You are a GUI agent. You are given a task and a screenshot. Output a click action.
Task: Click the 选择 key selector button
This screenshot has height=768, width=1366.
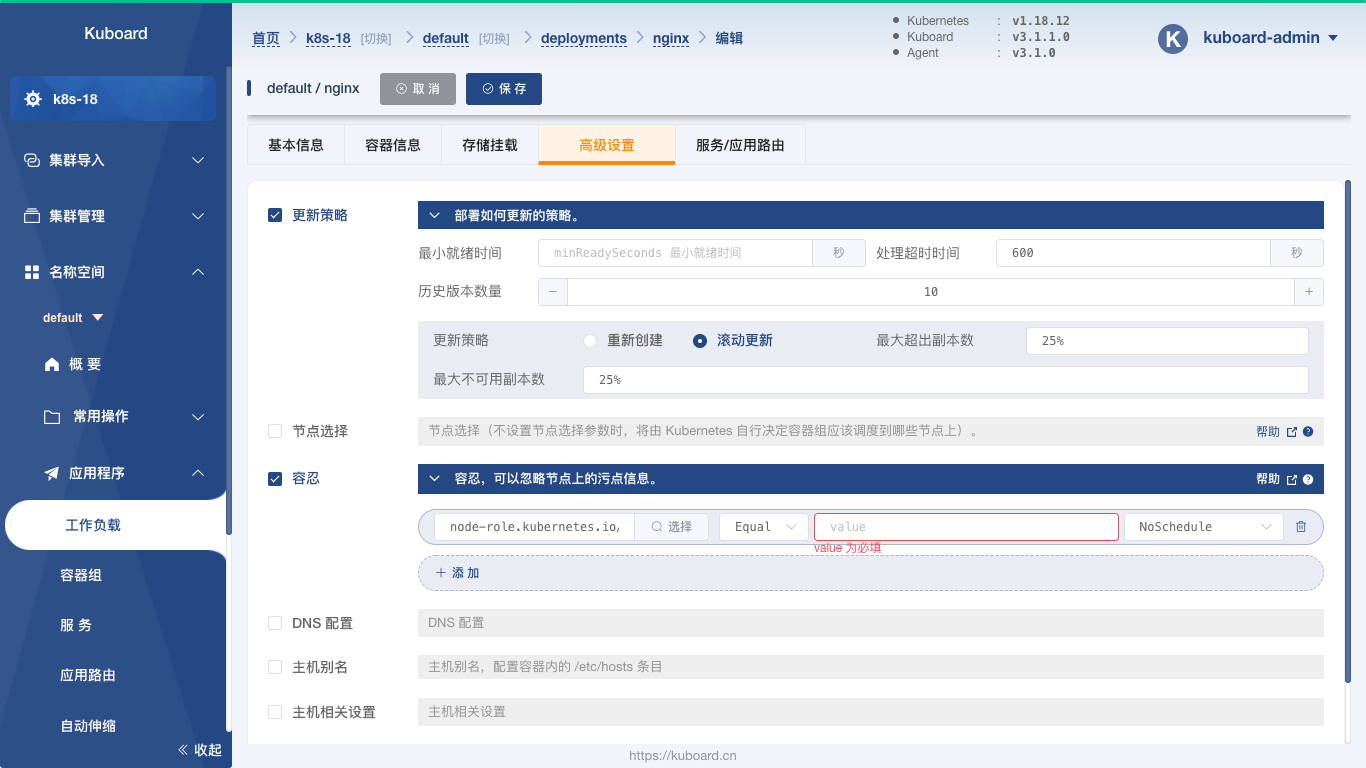[671, 527]
